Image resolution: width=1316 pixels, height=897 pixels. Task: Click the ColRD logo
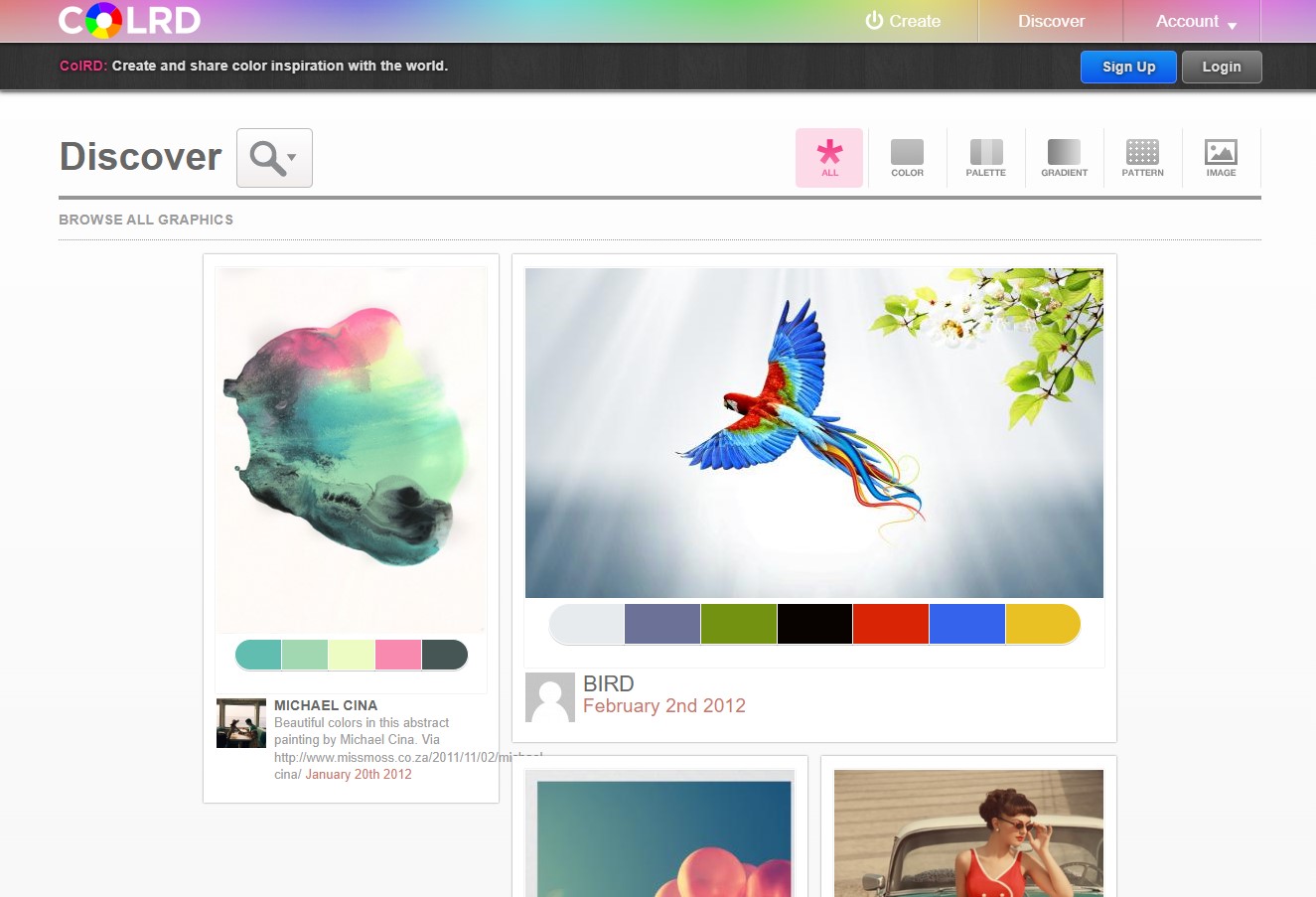click(x=129, y=21)
